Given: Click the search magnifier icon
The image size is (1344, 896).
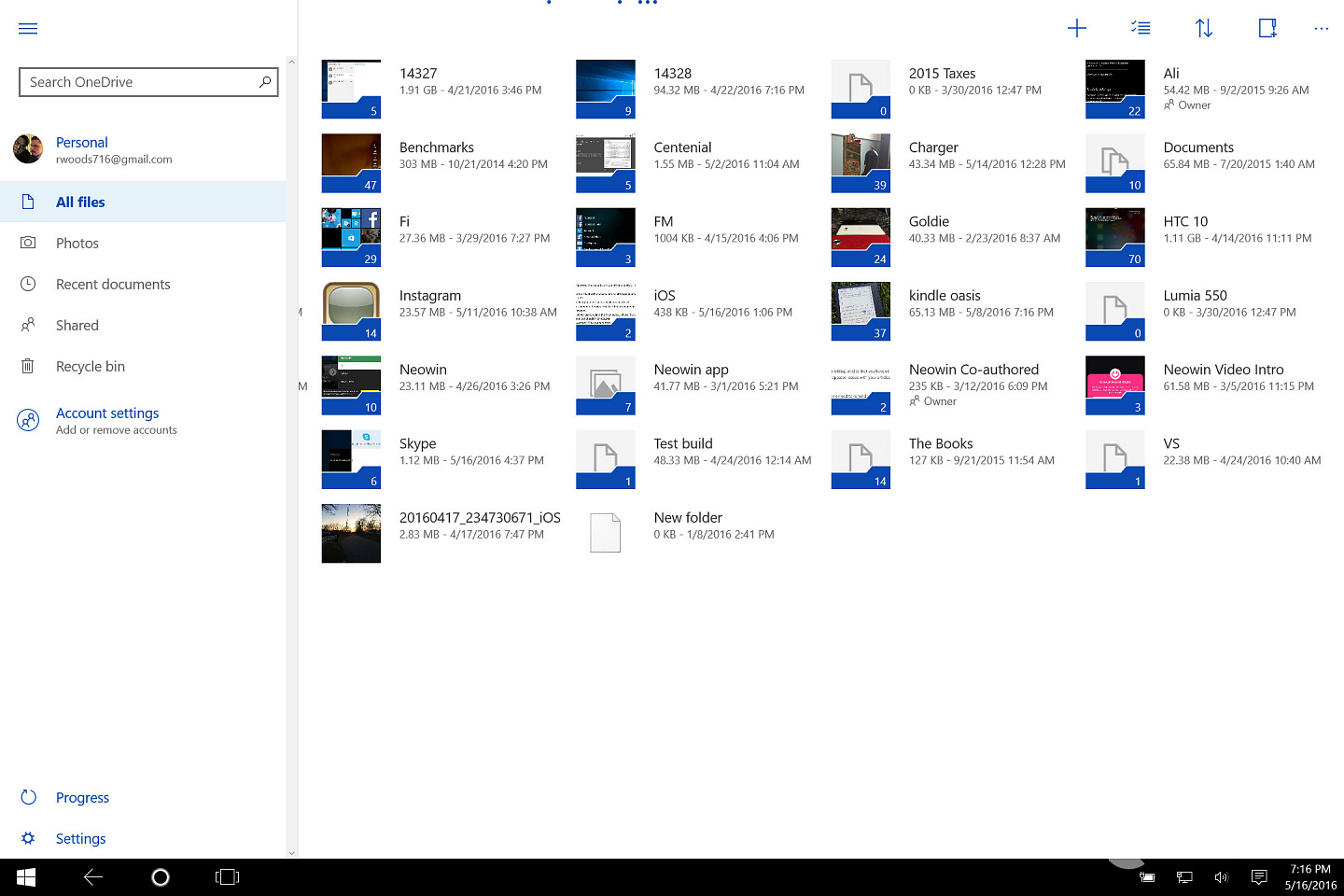Looking at the screenshot, I should point(265,82).
